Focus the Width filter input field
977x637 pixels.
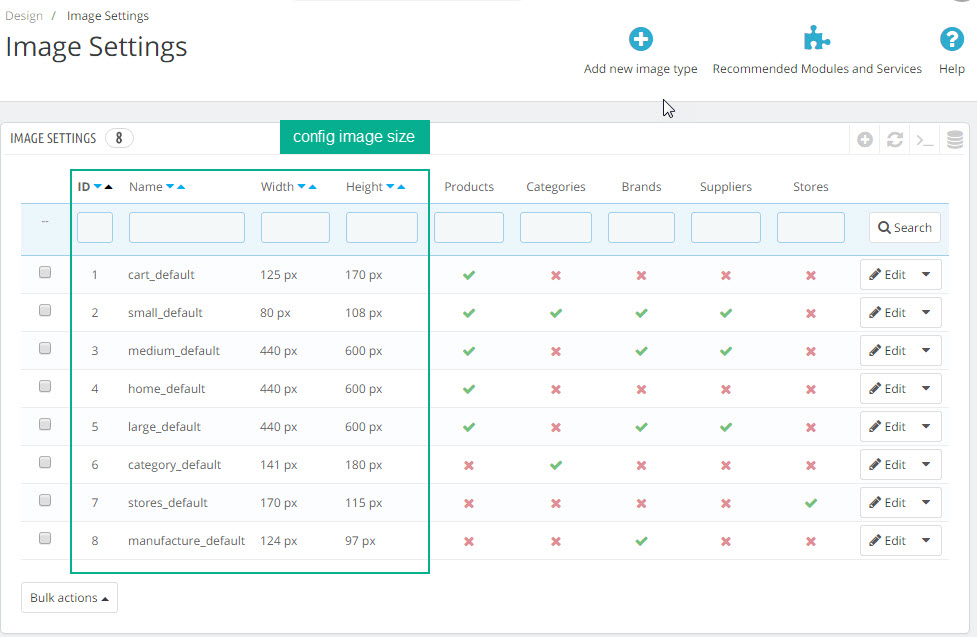coord(295,228)
